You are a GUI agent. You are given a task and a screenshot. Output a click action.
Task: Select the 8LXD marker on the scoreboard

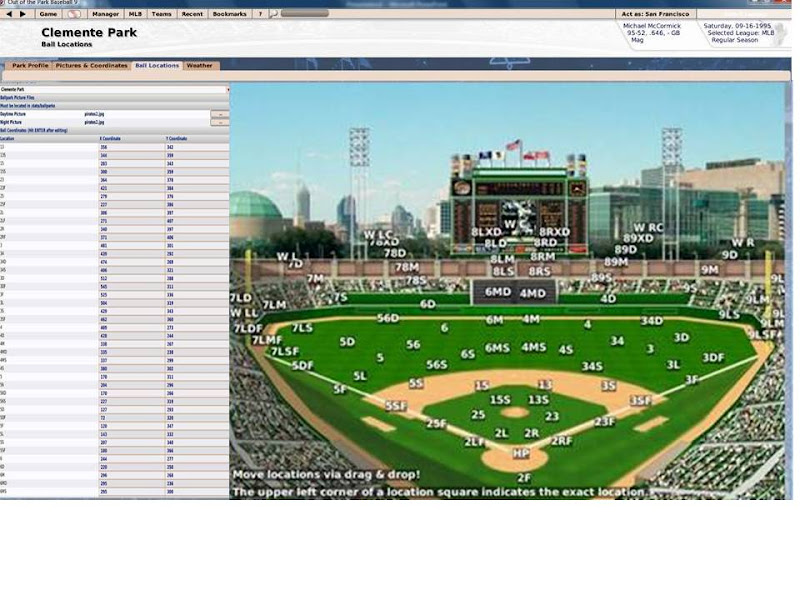pos(486,232)
